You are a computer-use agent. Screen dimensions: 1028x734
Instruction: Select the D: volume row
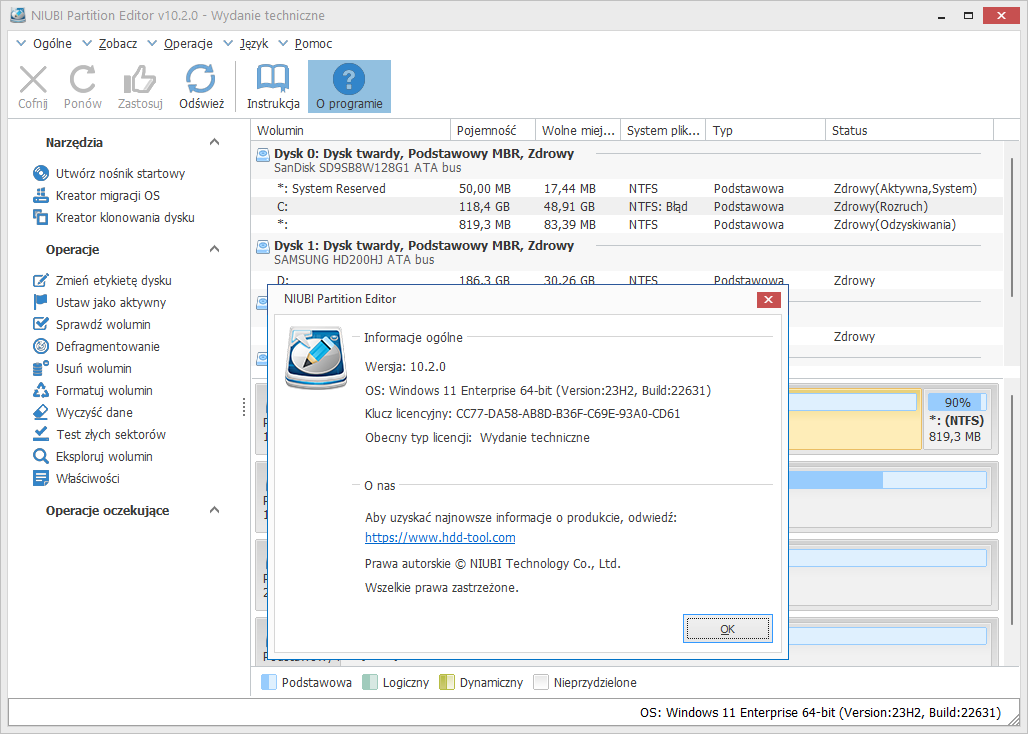[x=626, y=280]
